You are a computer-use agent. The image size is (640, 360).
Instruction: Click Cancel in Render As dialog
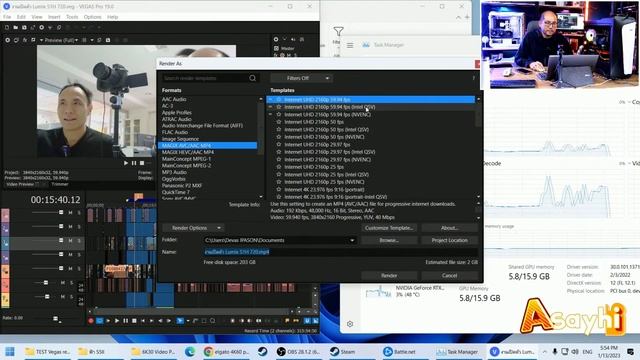449,276
